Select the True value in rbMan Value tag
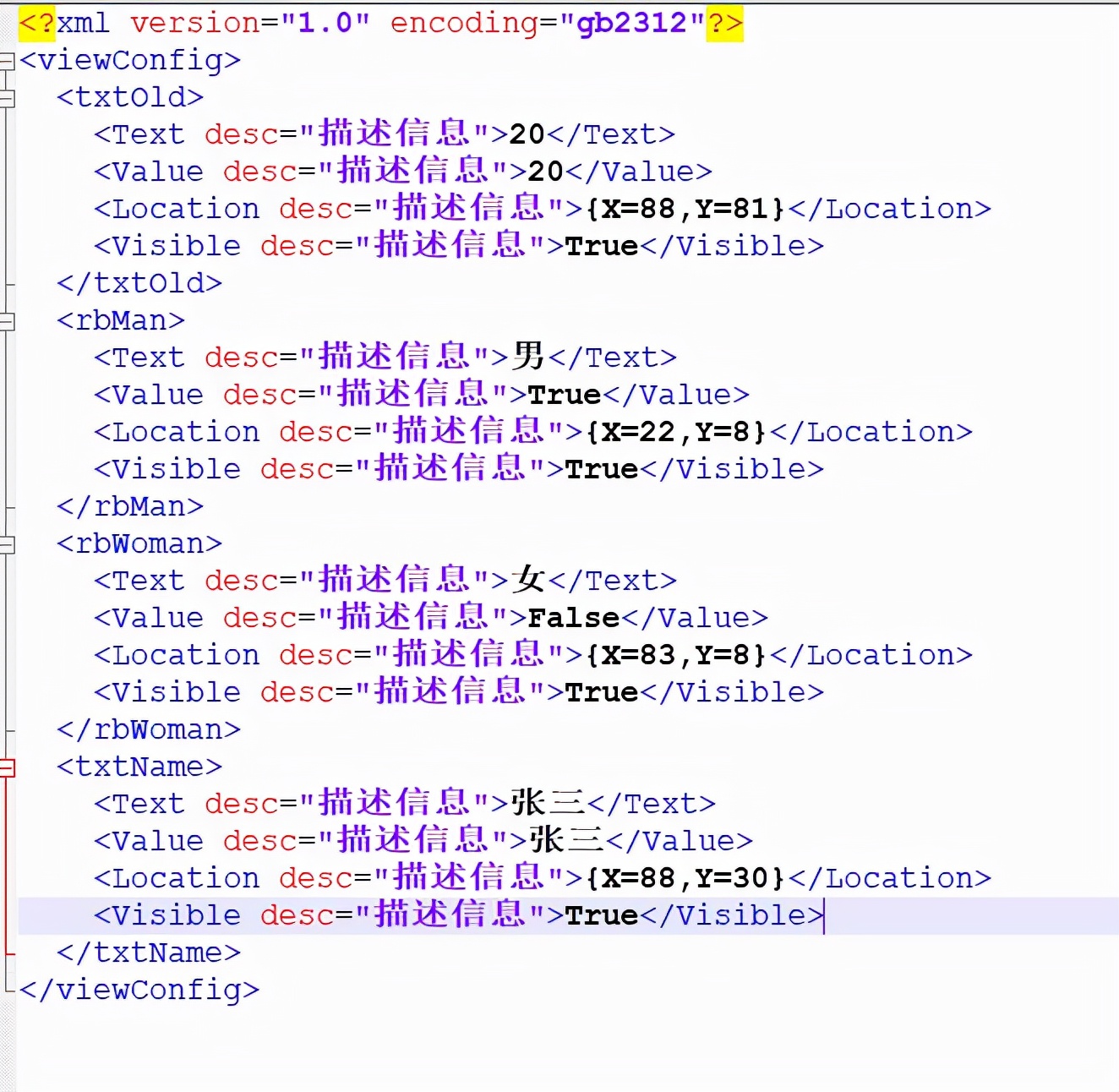Image resolution: width=1119 pixels, height=1092 pixels. pos(564,394)
